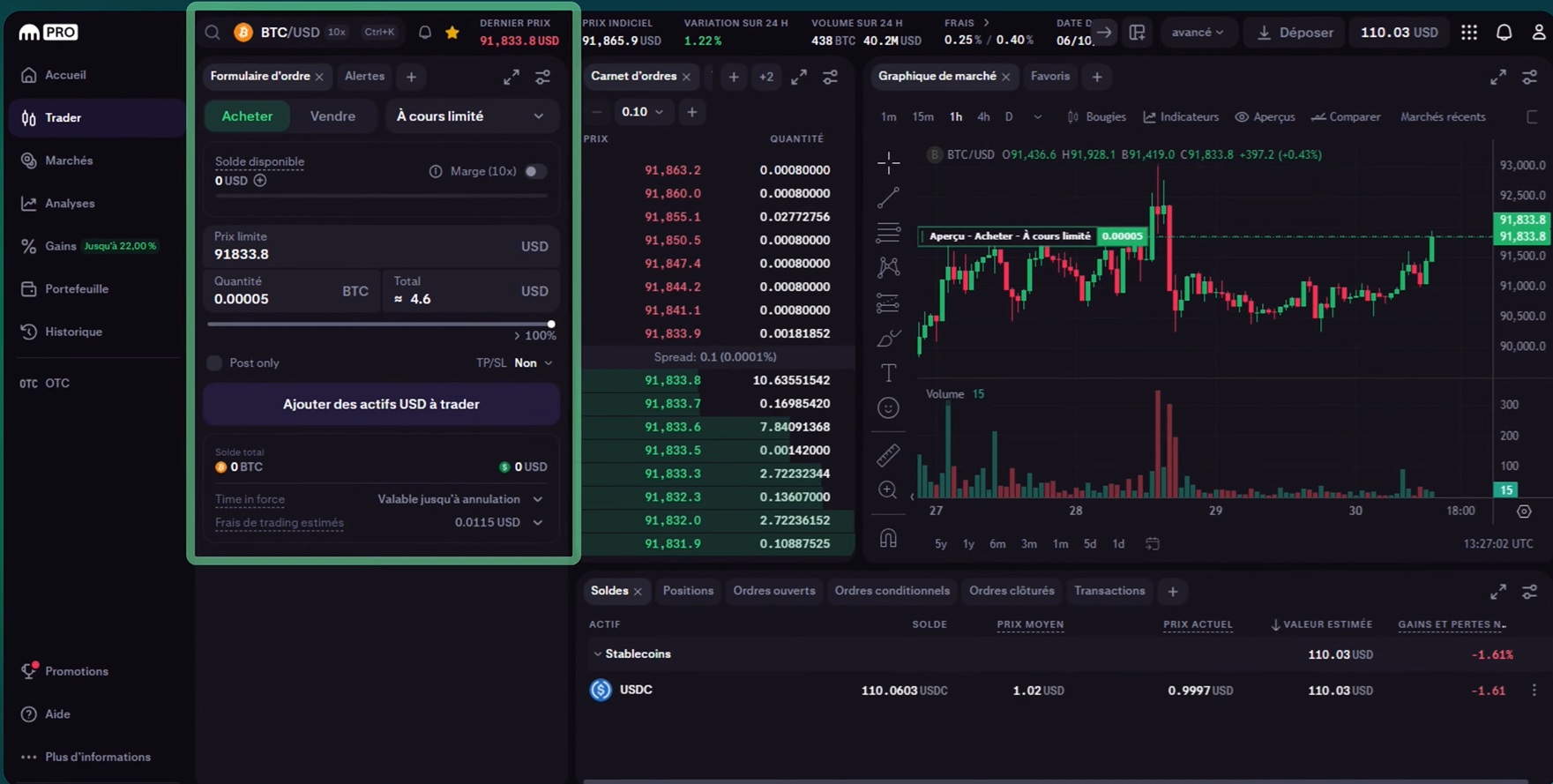Click the Déposer button
The width and height of the screenshot is (1553, 784).
[1295, 33]
